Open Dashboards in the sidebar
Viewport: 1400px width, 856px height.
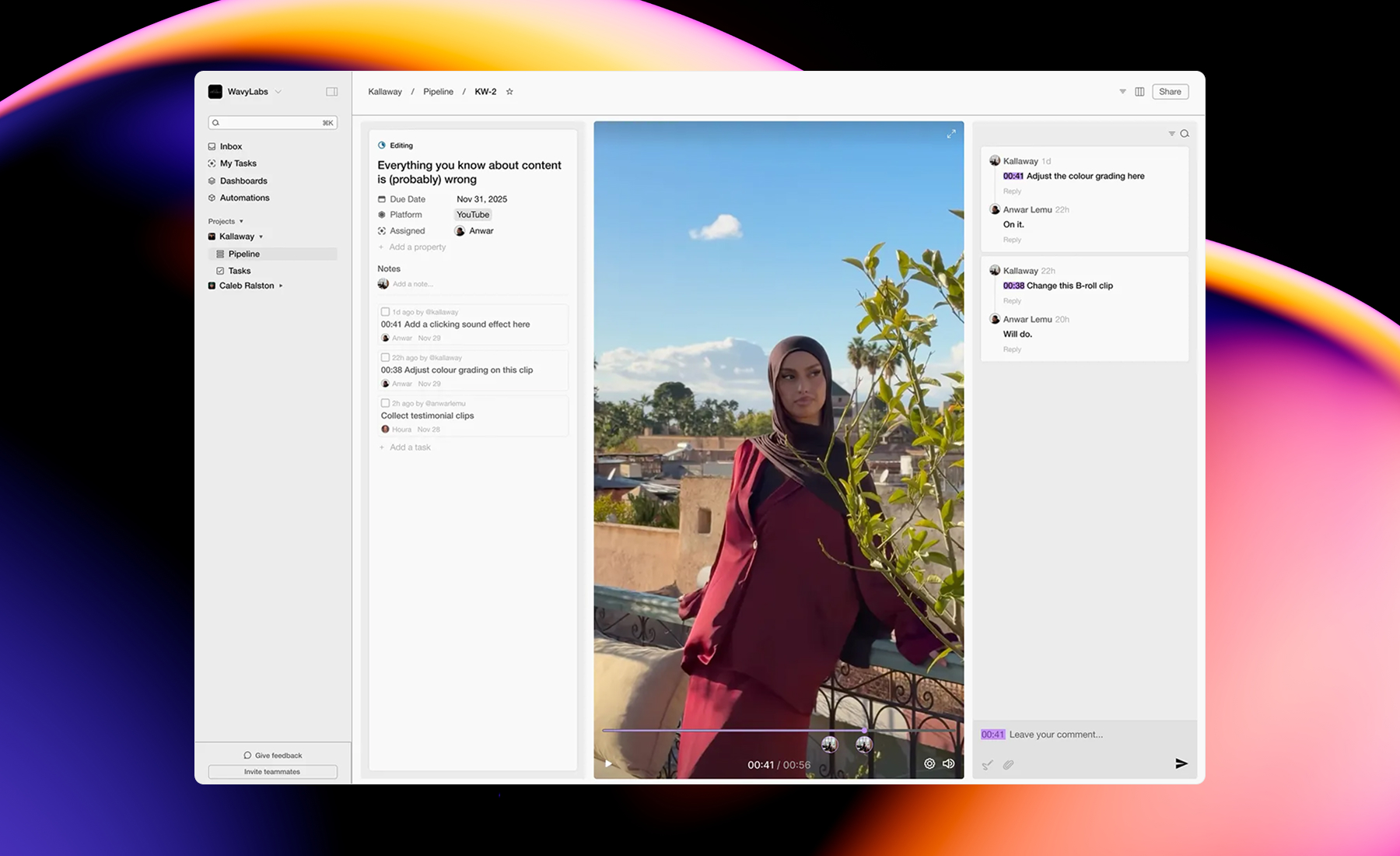click(x=243, y=181)
